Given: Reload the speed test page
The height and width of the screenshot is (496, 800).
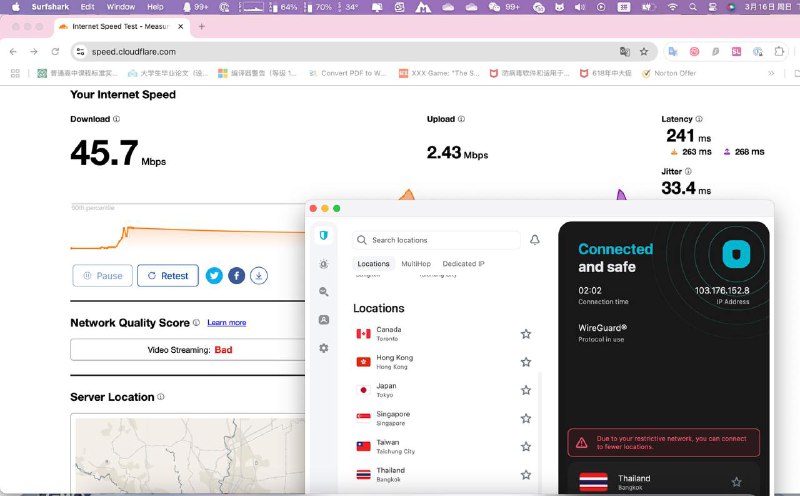Looking at the screenshot, I should point(55,52).
